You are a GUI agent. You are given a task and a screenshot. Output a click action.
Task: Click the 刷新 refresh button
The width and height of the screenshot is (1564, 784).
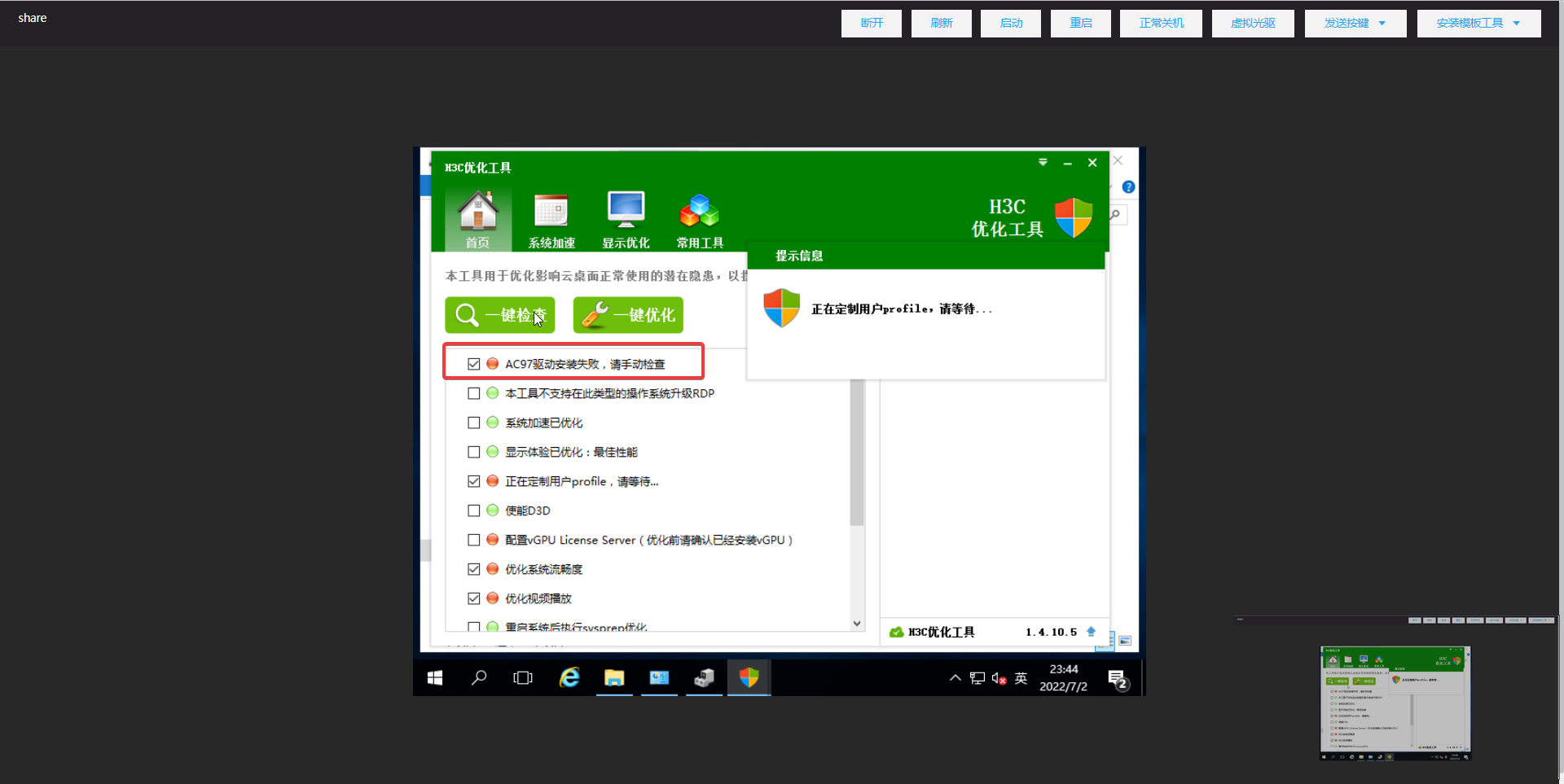coord(942,23)
